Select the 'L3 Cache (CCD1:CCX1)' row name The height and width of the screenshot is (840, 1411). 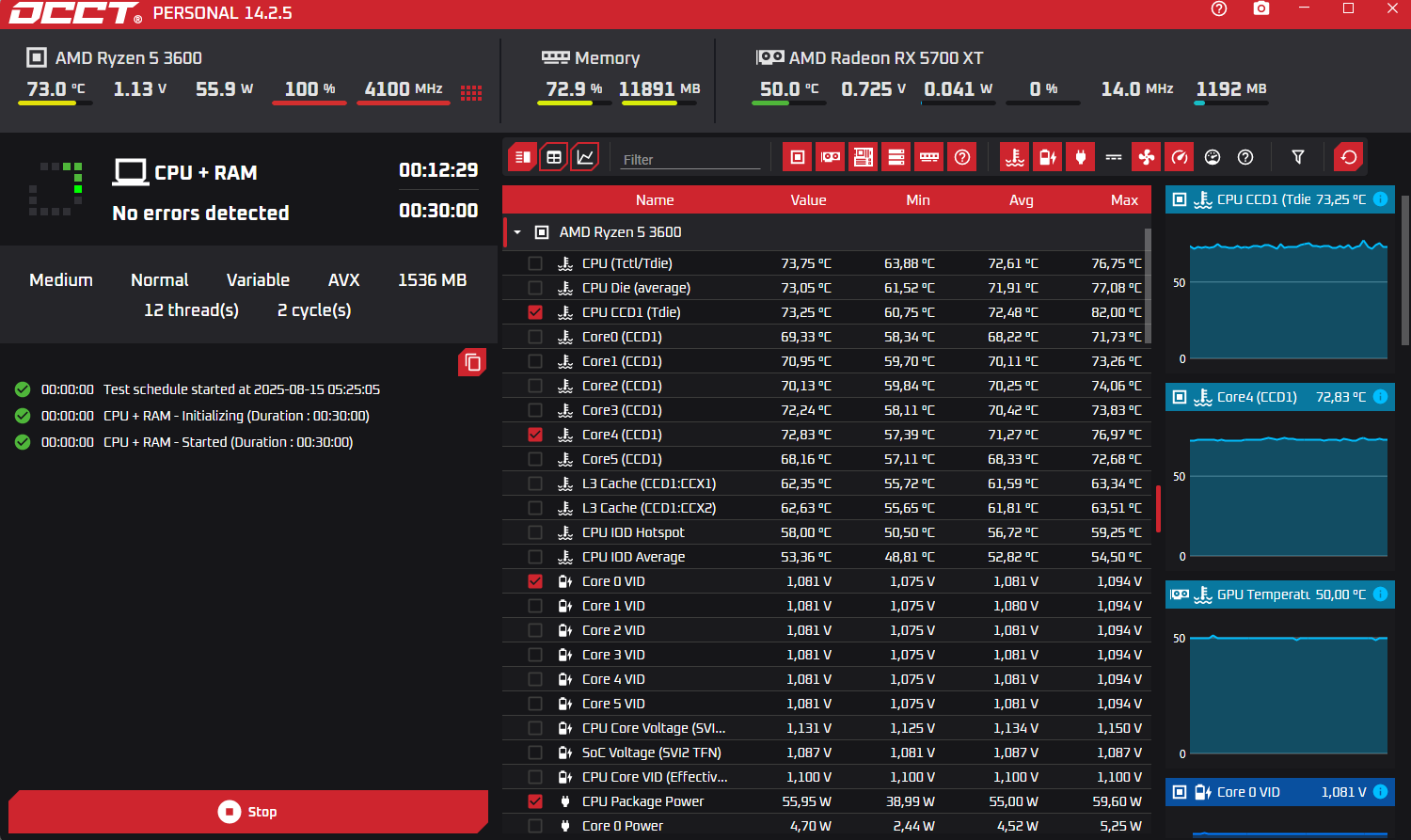coord(649,483)
